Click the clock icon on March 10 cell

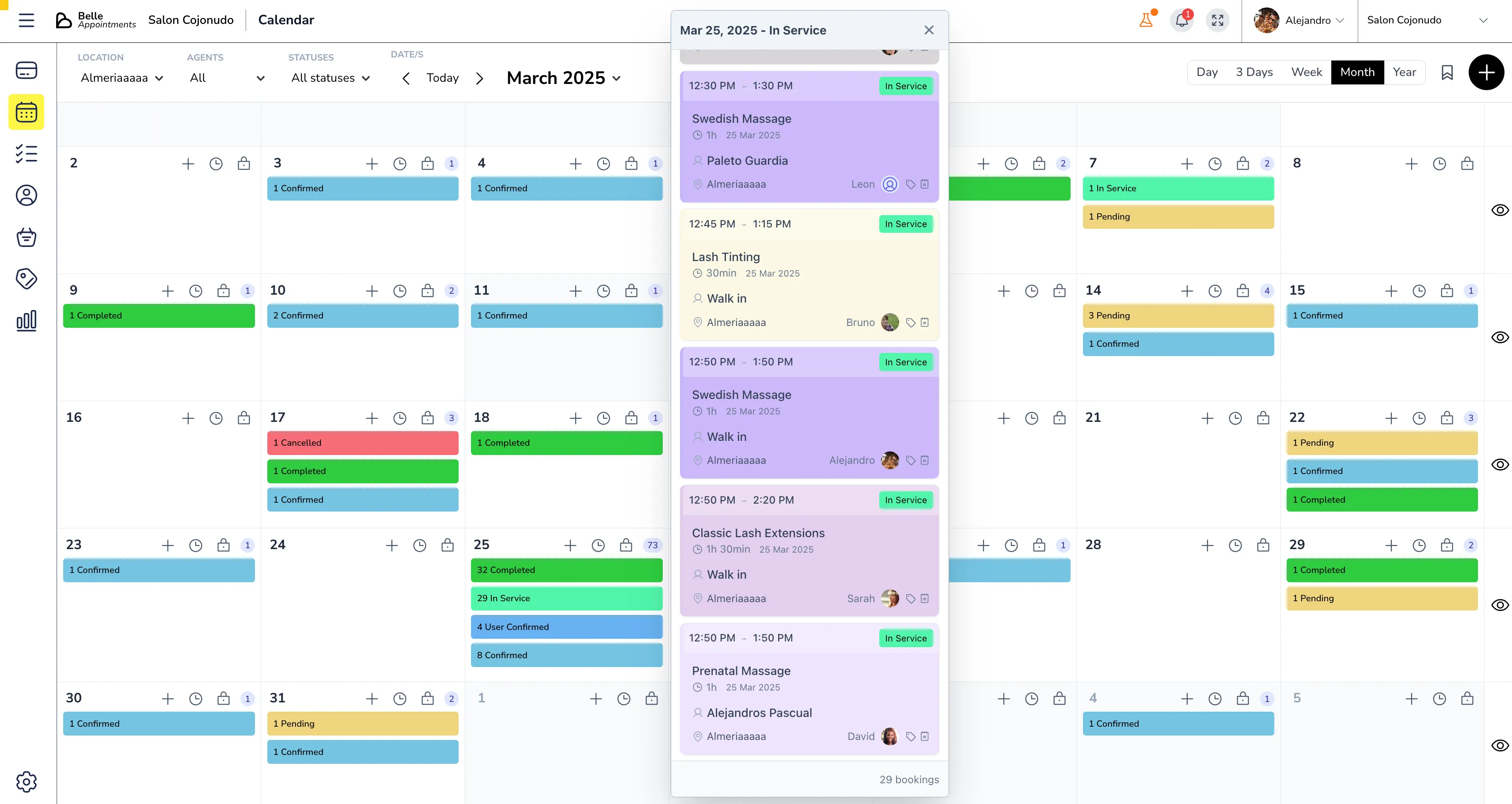click(x=400, y=291)
